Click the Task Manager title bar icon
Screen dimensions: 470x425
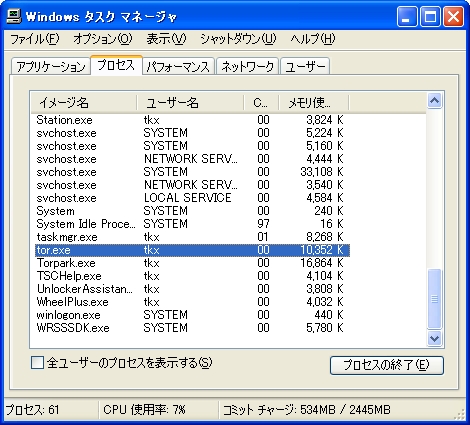tap(14, 16)
